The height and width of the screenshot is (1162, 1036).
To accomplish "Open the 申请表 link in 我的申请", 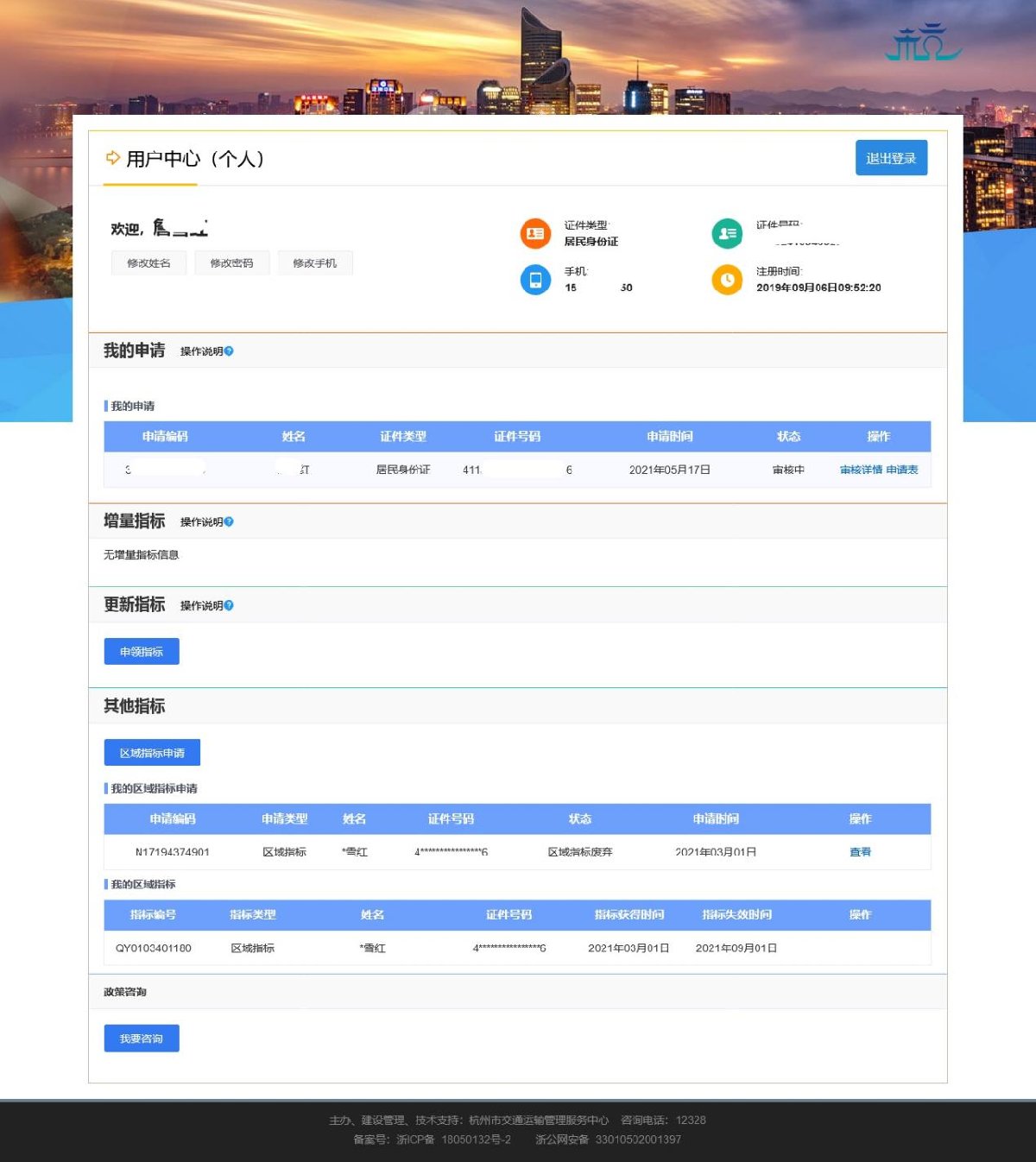I will click(x=902, y=470).
